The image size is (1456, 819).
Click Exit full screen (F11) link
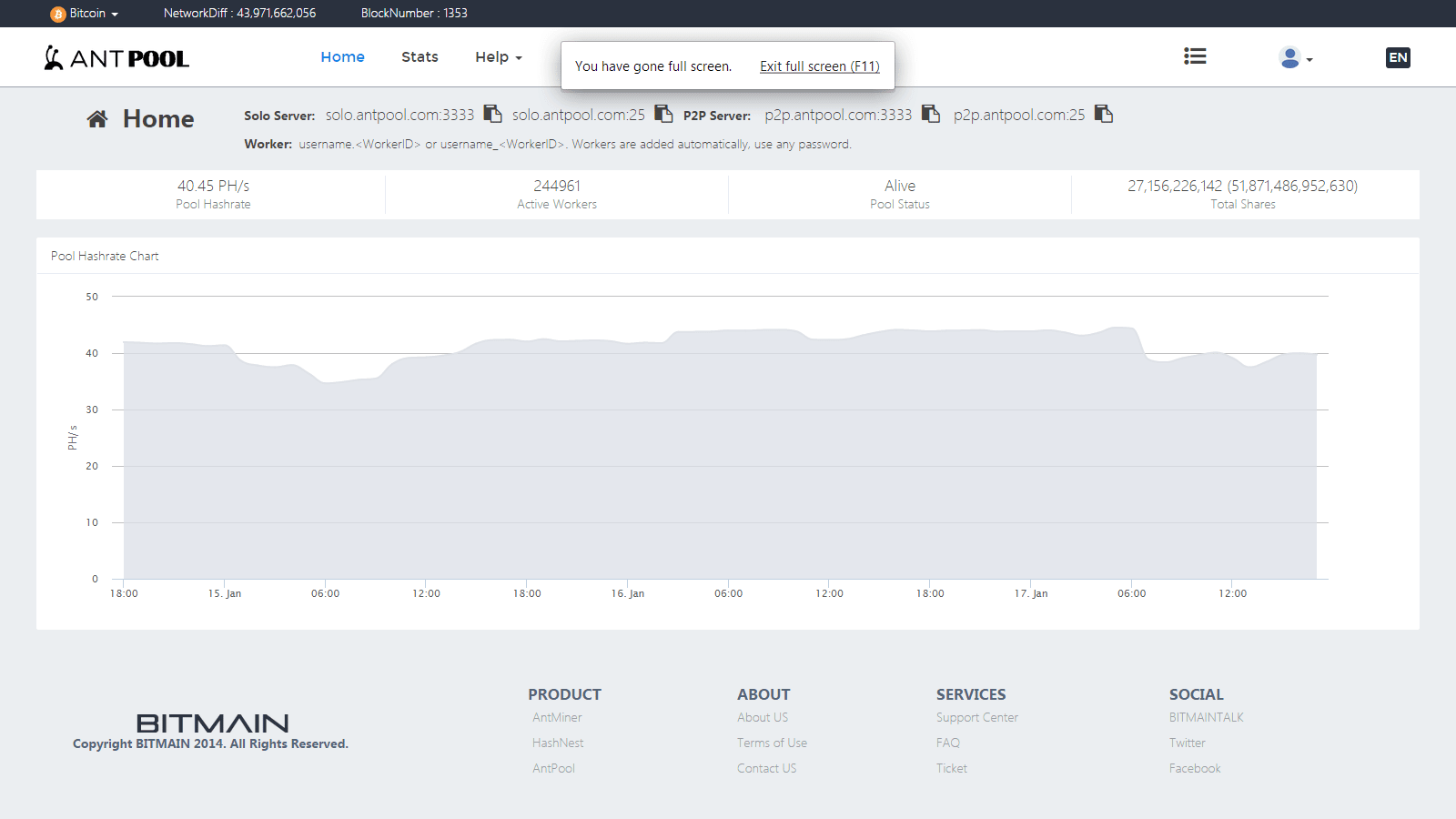click(820, 66)
